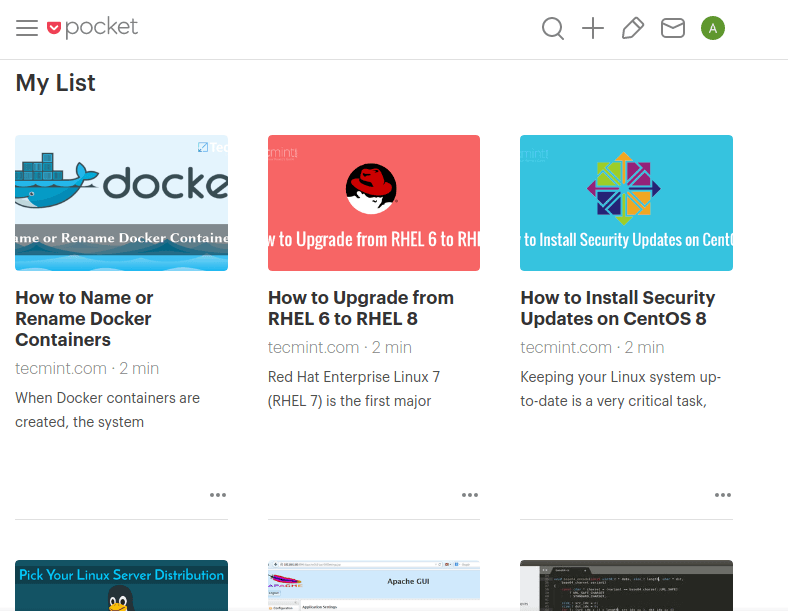Open the Apache GUI thumbnail
The image size is (788, 611).
click(374, 585)
